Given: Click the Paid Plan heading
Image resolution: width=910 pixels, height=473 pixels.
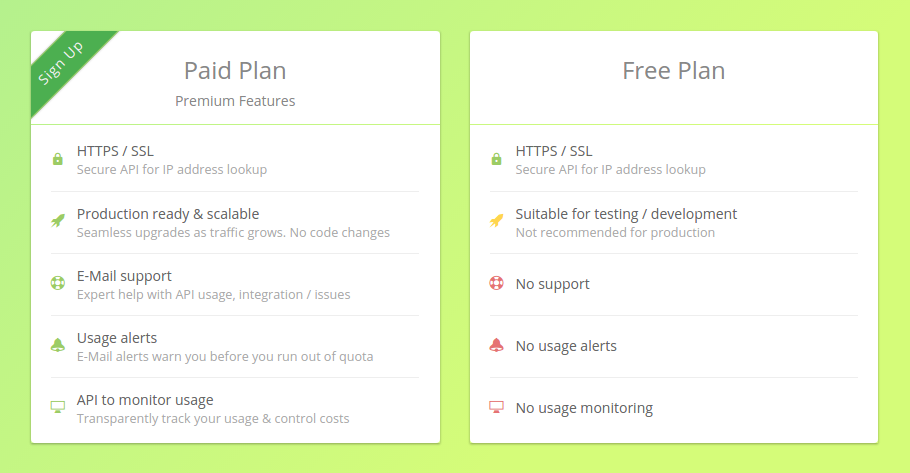Looking at the screenshot, I should click(x=235, y=71).
